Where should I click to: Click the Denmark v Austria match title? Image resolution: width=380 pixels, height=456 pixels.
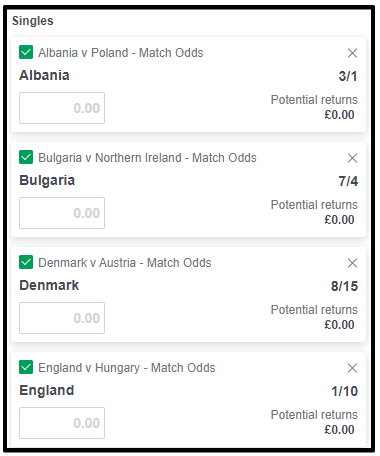pos(125,263)
